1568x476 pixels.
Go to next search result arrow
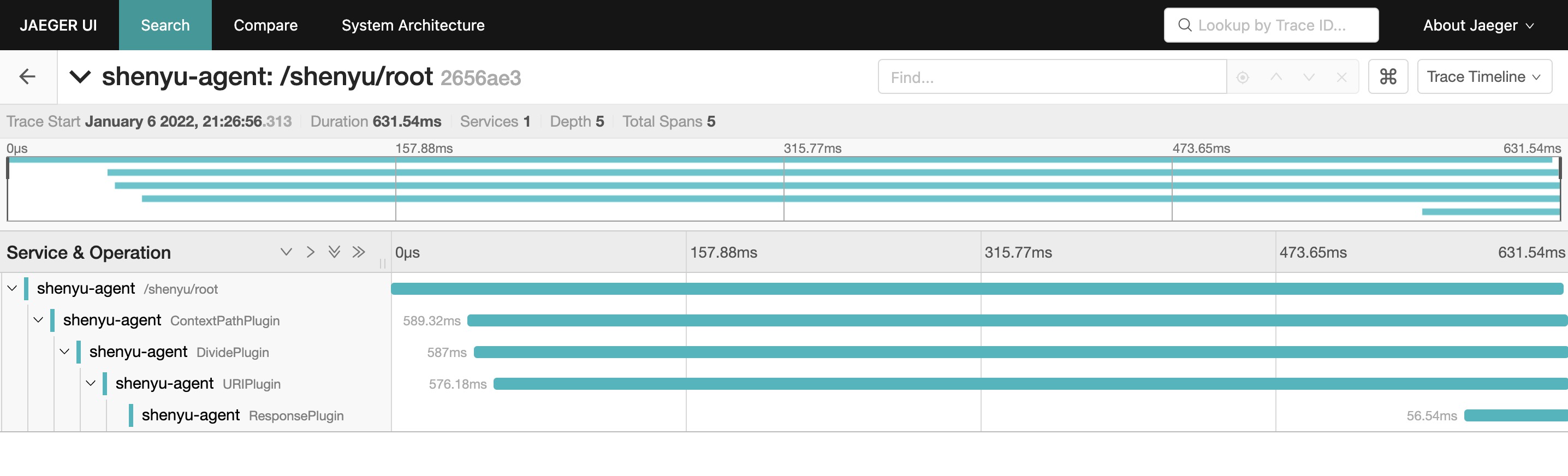click(1309, 78)
